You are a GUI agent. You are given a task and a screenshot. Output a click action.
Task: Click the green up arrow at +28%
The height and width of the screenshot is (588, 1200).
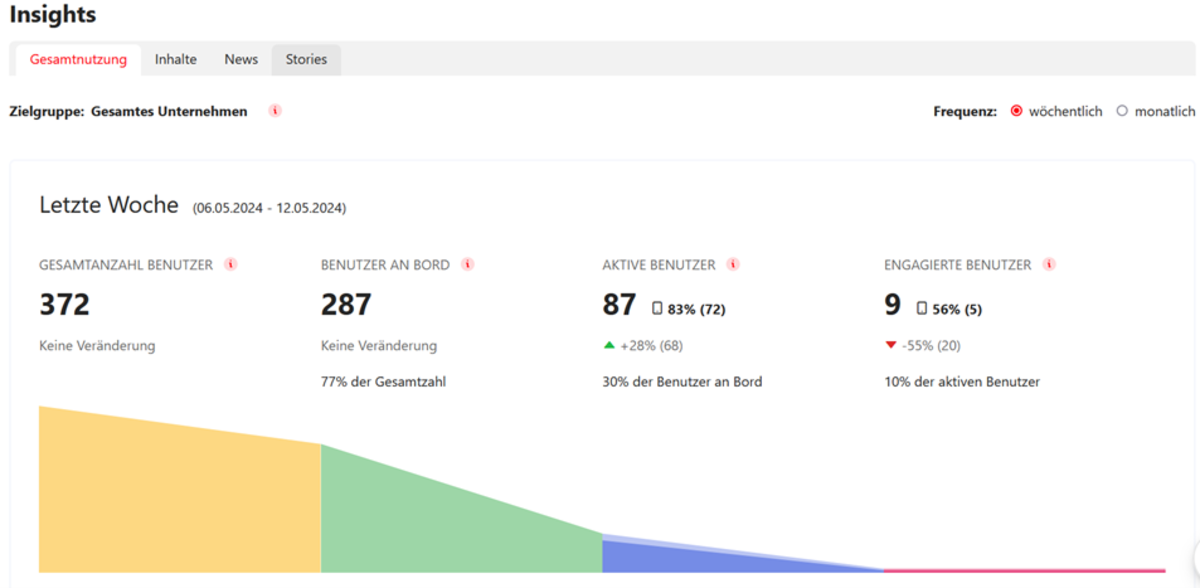point(609,345)
